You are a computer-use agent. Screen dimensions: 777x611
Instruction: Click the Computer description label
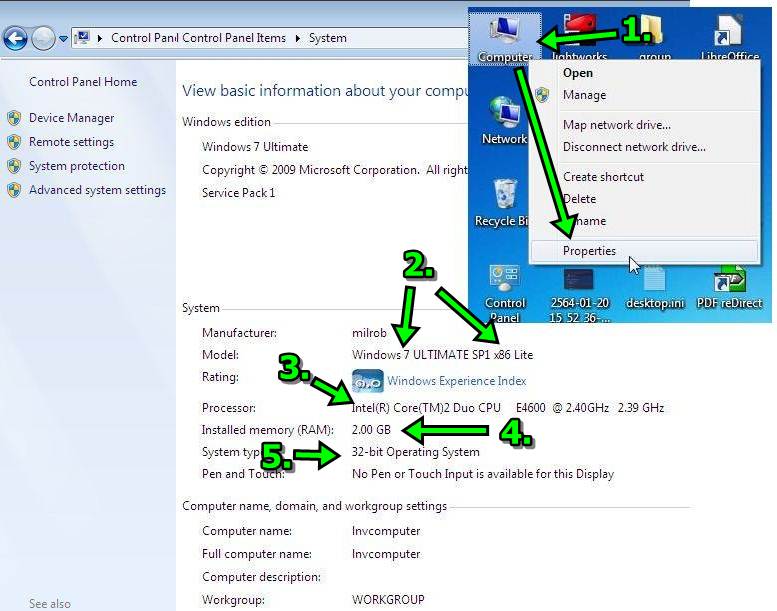(261, 577)
